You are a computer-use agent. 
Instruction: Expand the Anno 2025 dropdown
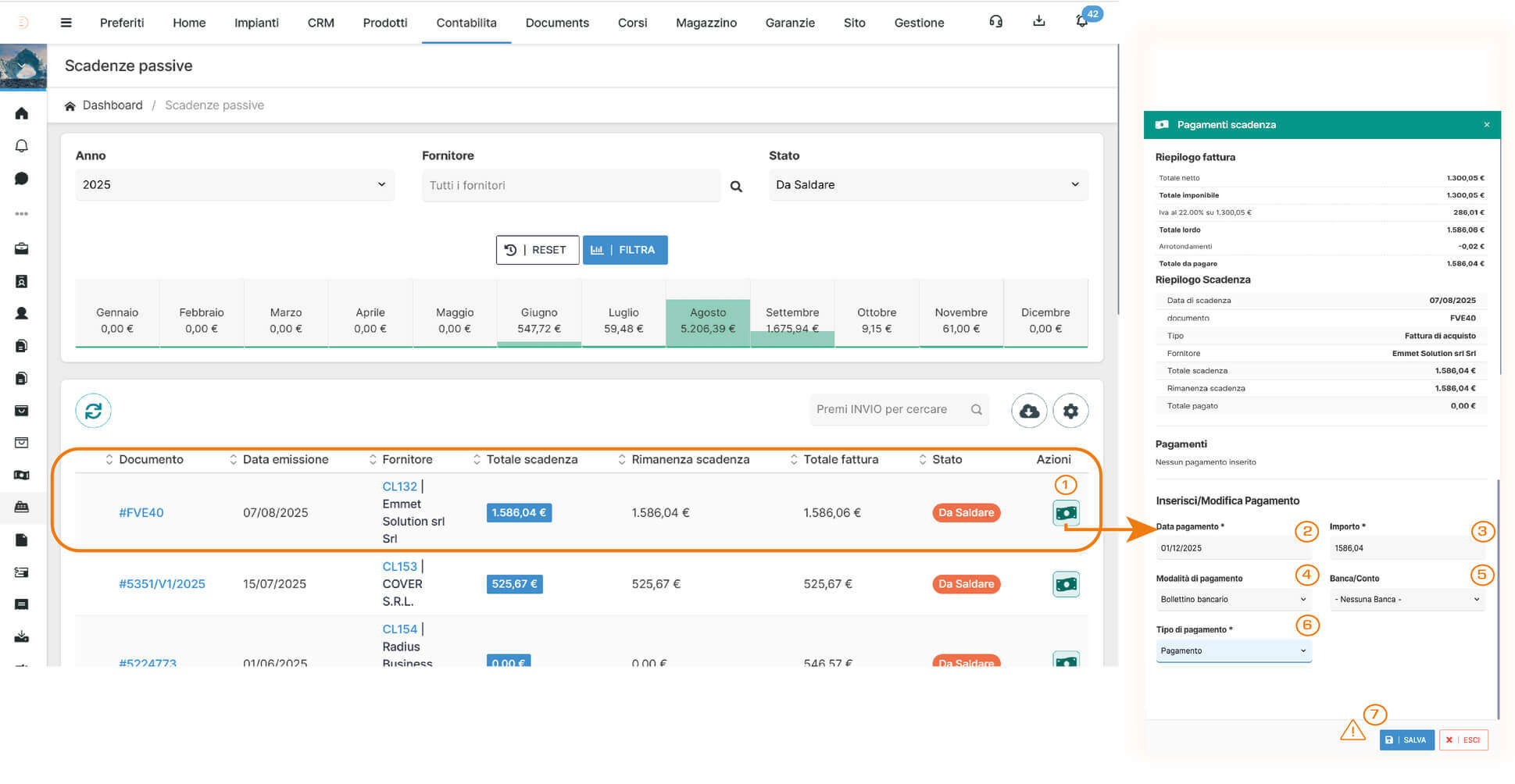pos(234,185)
